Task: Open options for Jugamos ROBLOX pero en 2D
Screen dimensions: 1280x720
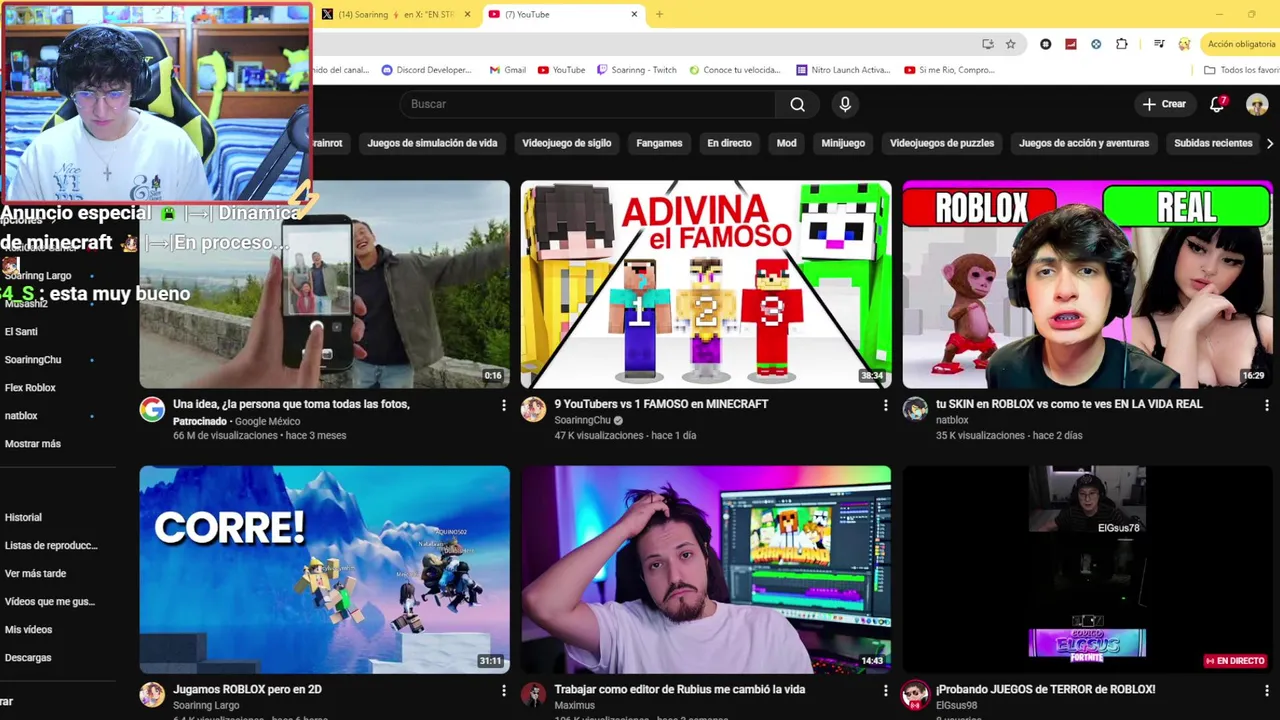Action: tap(503, 690)
